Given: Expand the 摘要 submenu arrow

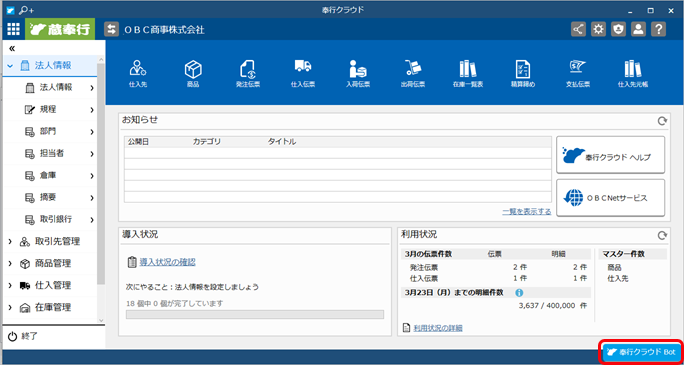Looking at the screenshot, I should pyautogui.click(x=92, y=198).
